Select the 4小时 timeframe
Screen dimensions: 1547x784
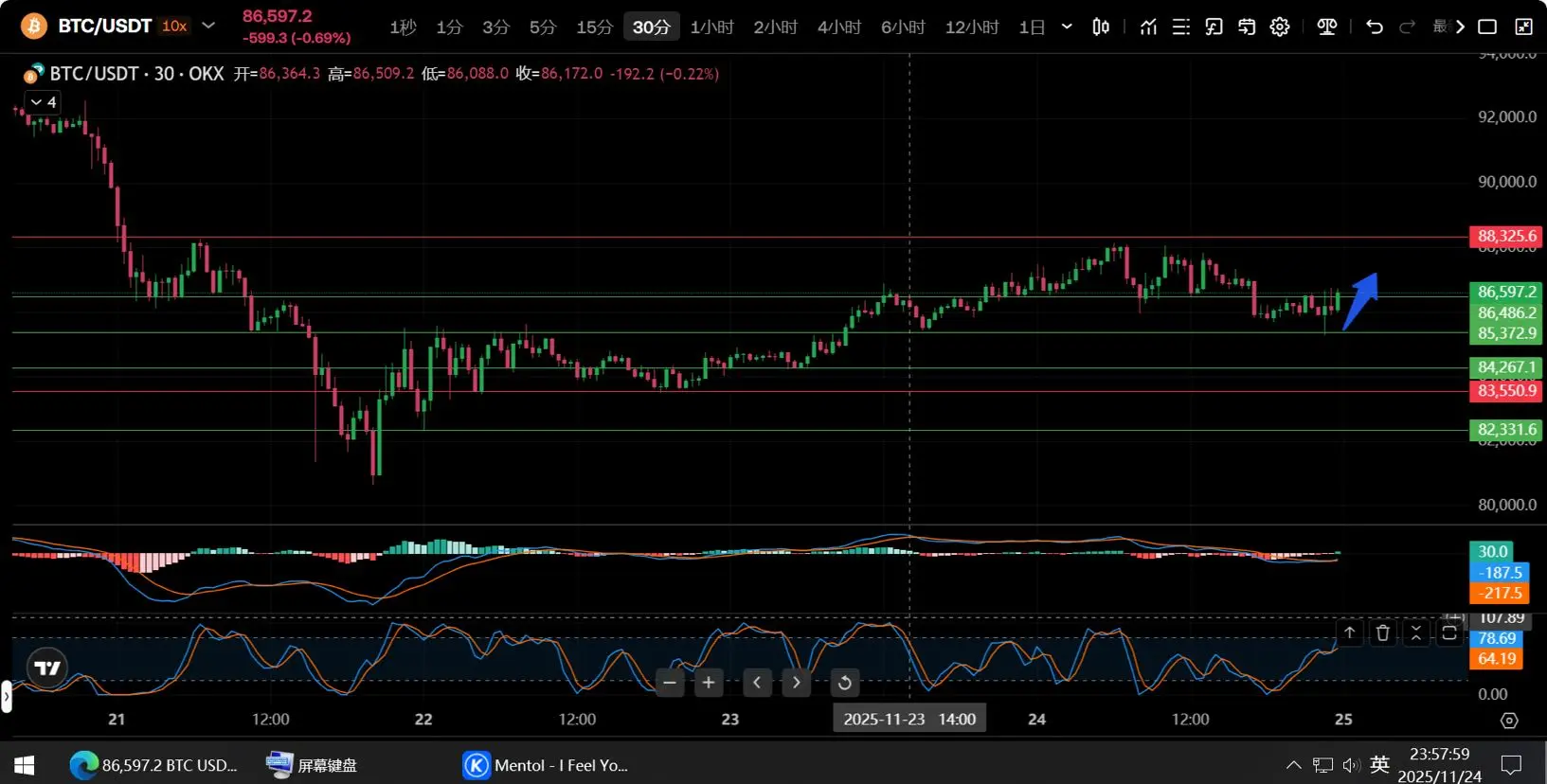point(838,27)
